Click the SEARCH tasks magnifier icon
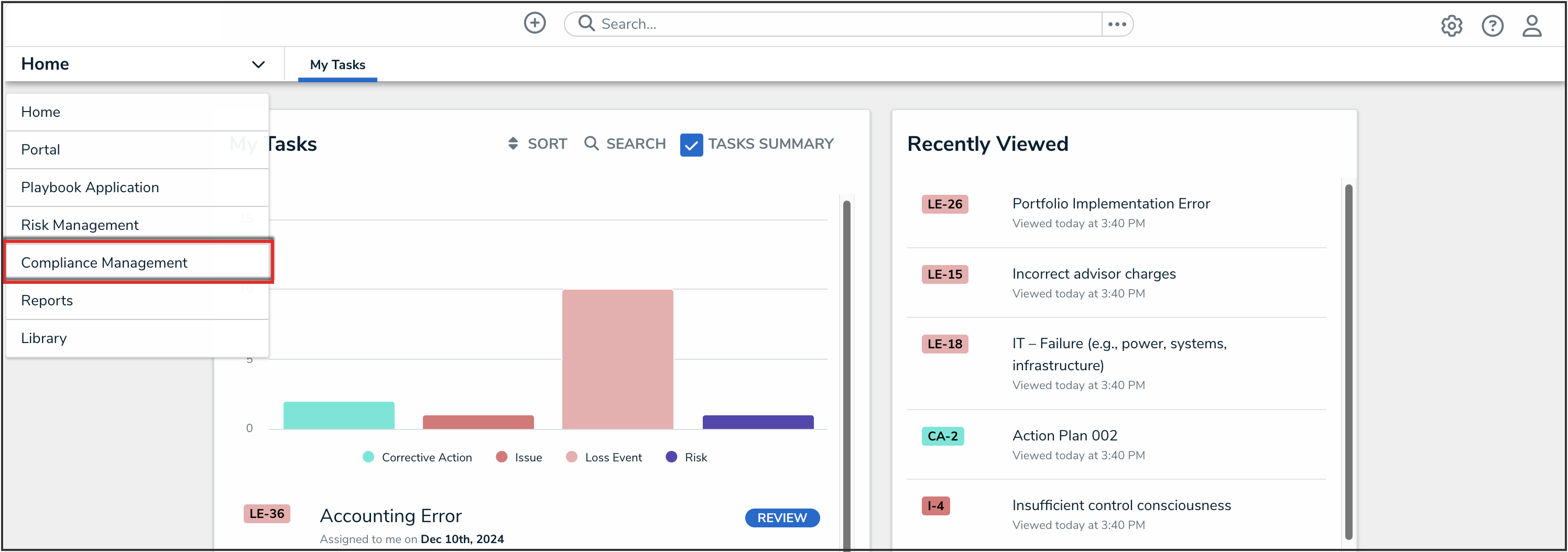1568x552 pixels. [591, 143]
